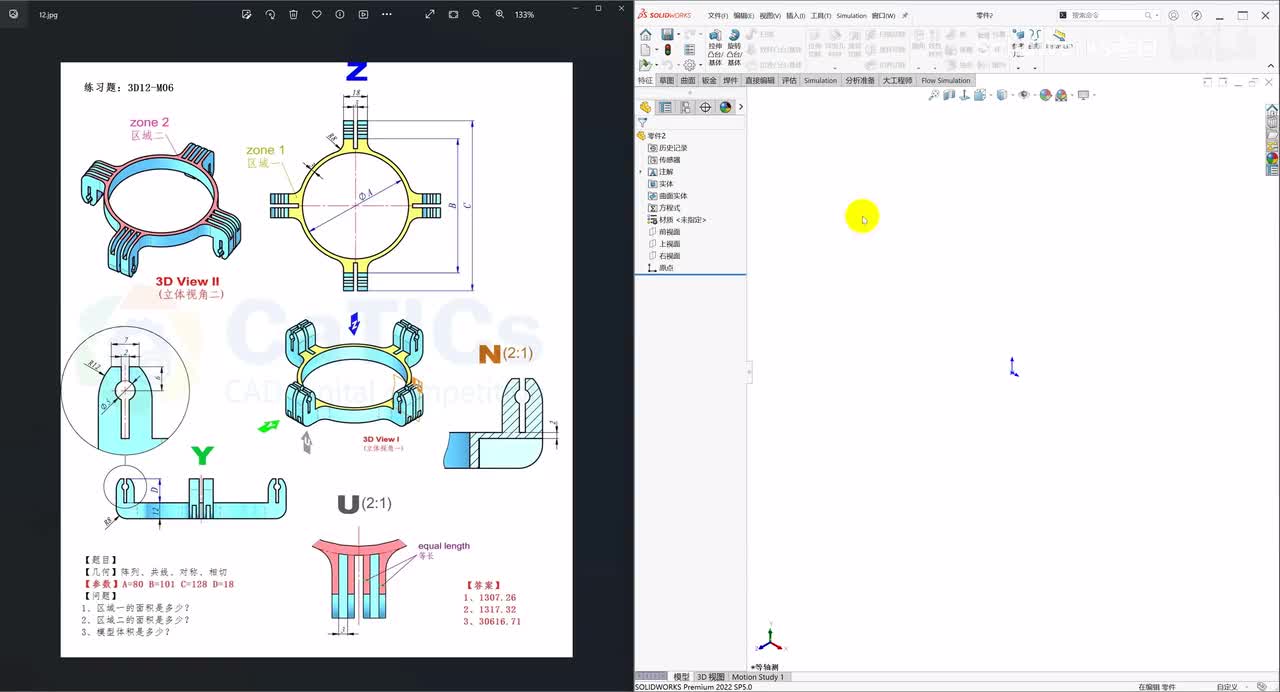Open the 文件 menu in SolidWorks
Image resolution: width=1280 pixels, height=692 pixels.
718,16
